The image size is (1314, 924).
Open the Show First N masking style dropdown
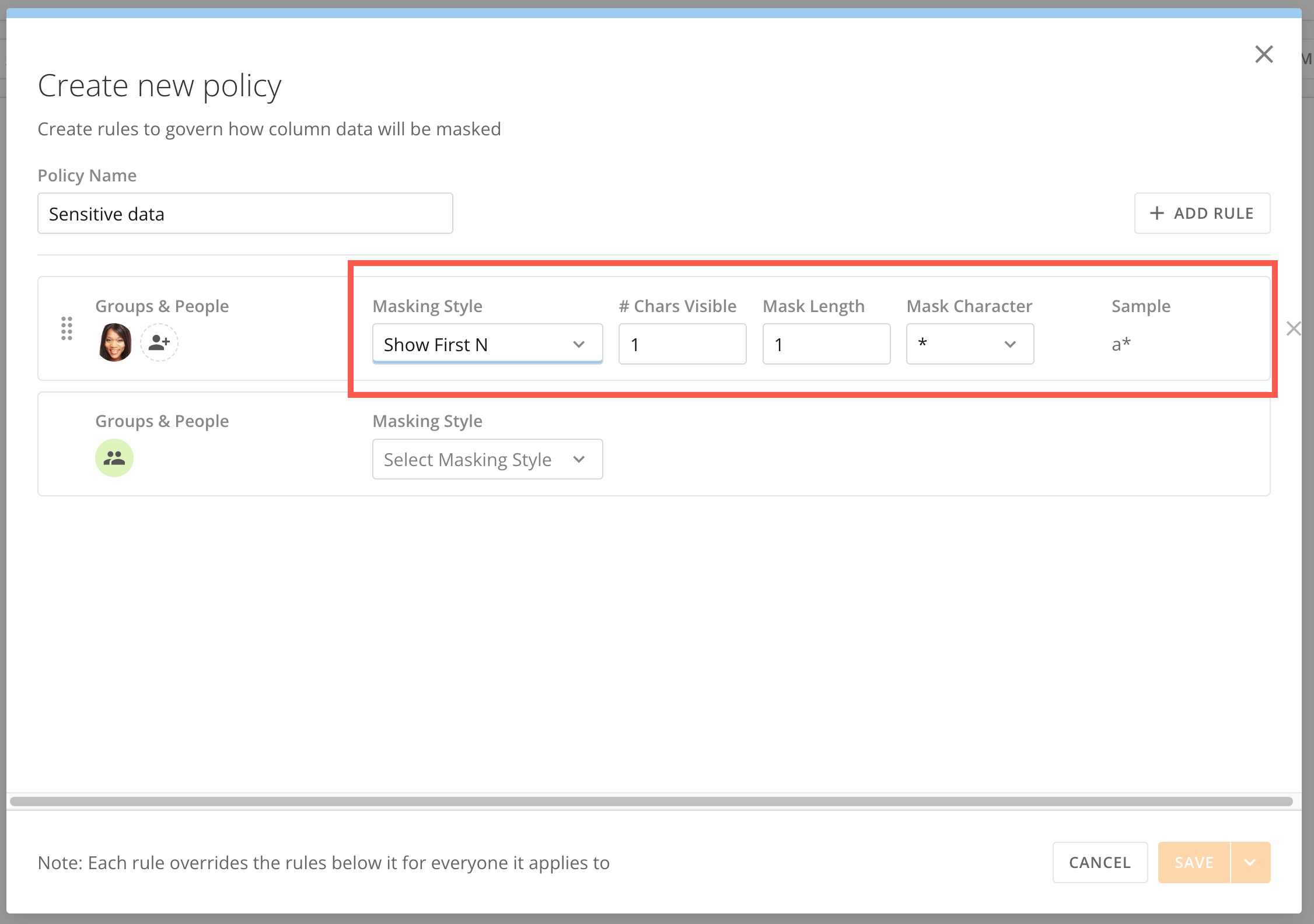point(487,344)
